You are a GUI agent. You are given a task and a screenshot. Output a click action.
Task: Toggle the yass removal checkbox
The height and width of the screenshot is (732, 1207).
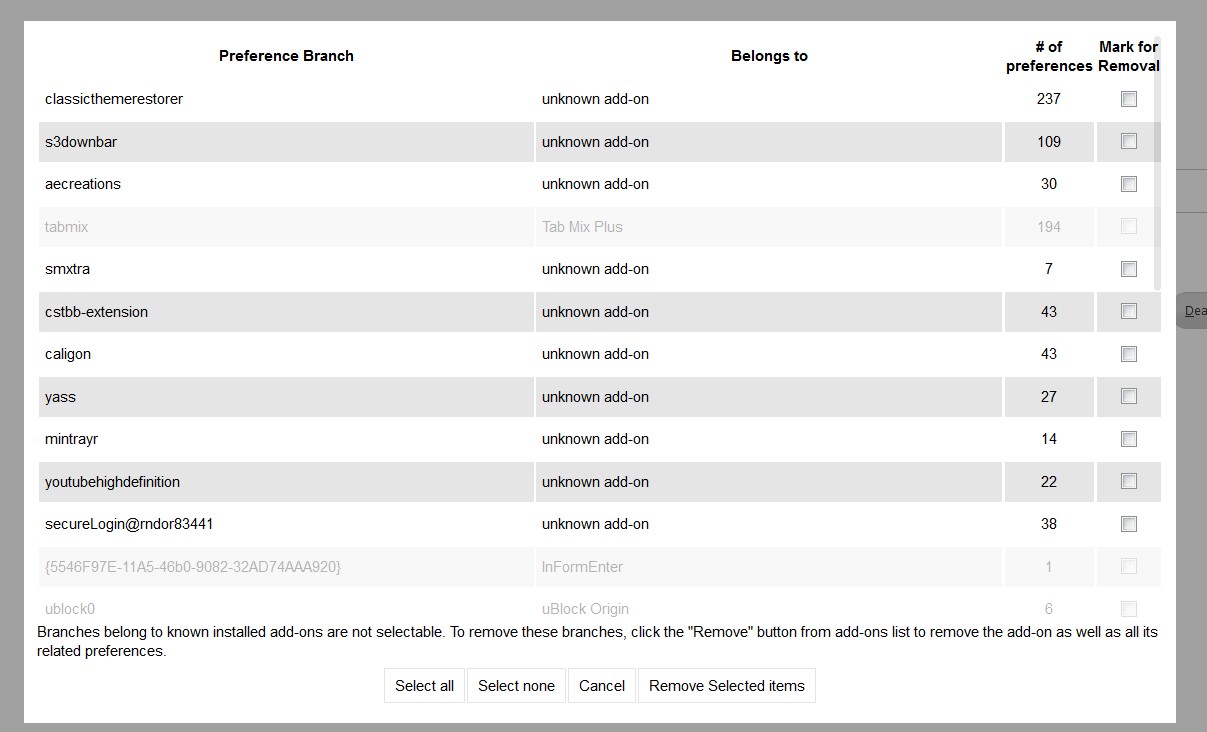coord(1128,397)
